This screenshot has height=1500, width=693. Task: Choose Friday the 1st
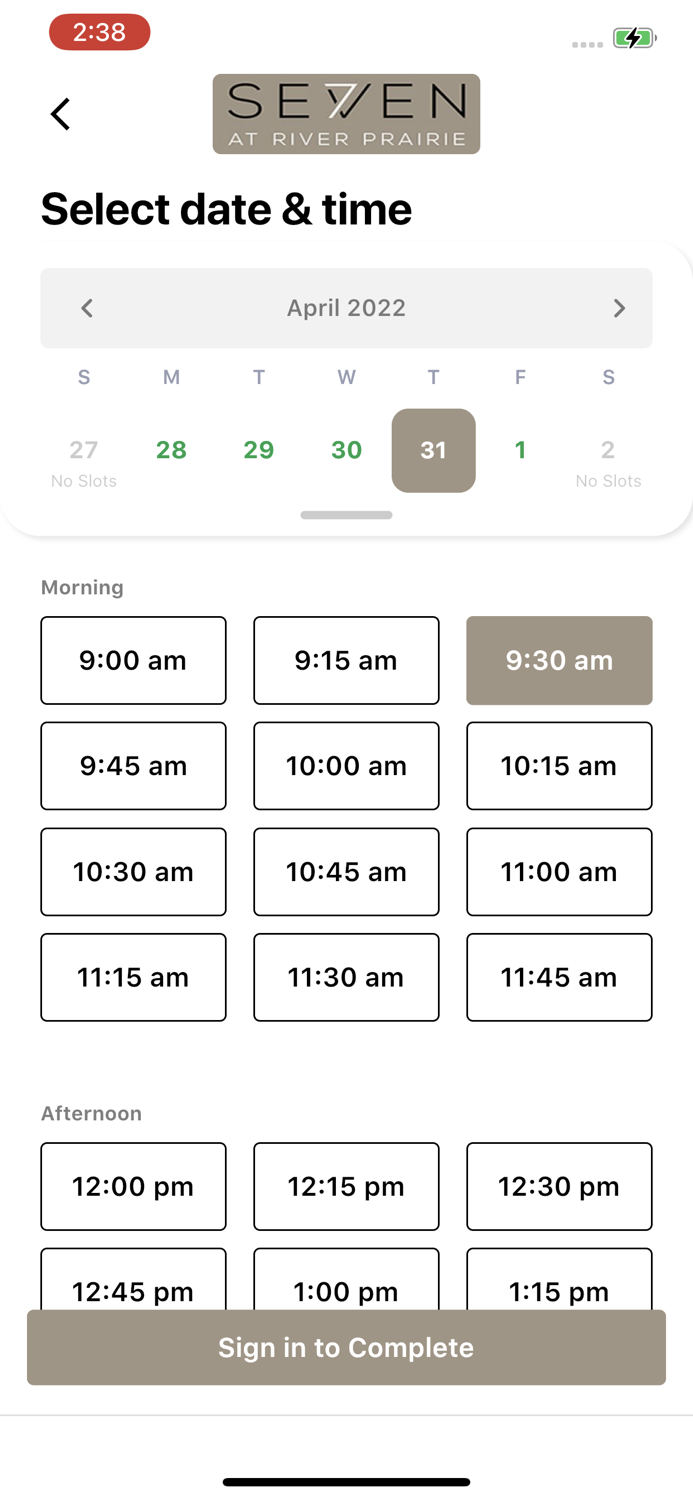[x=520, y=450]
